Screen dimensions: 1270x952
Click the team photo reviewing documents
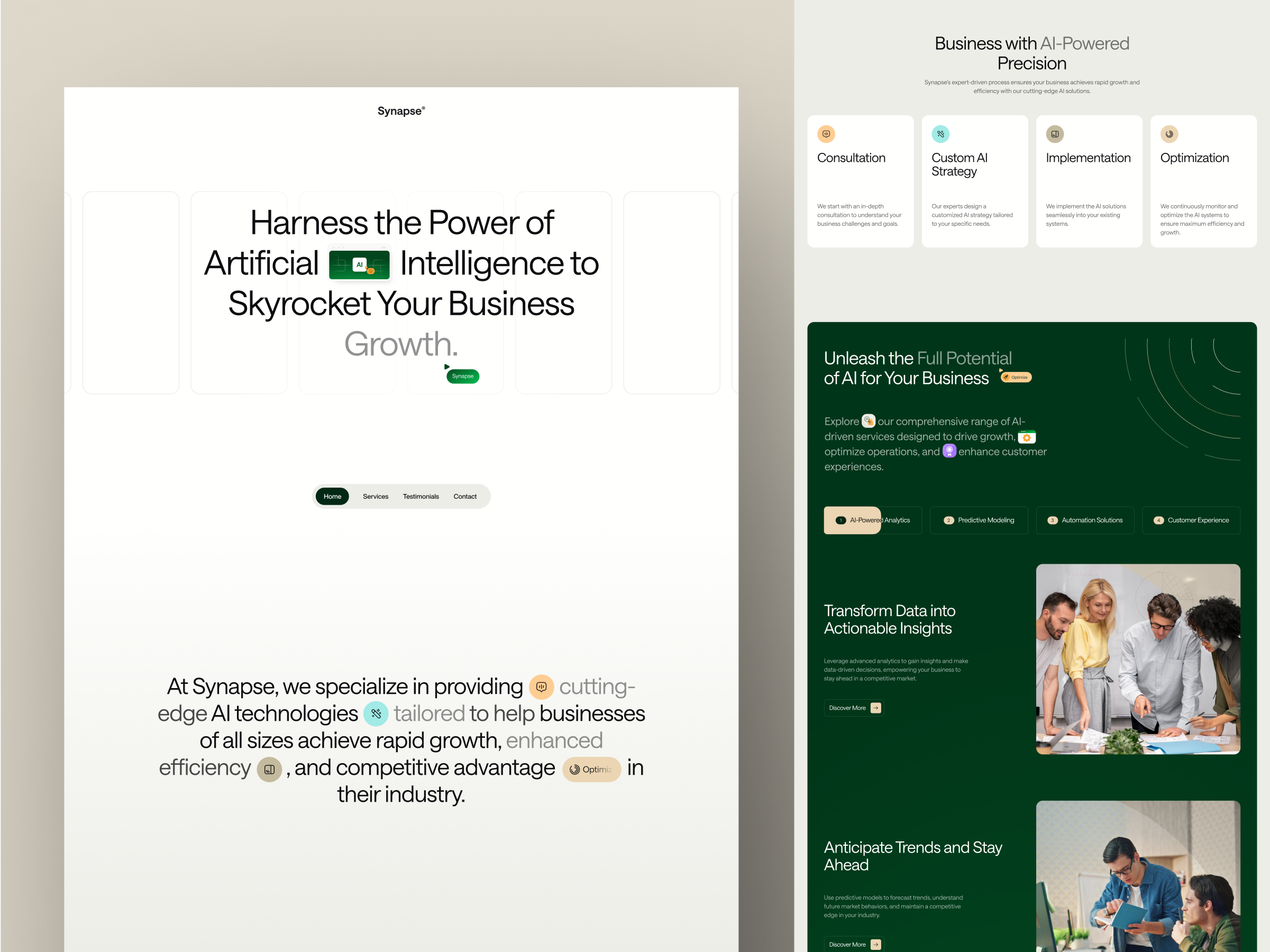click(1138, 658)
